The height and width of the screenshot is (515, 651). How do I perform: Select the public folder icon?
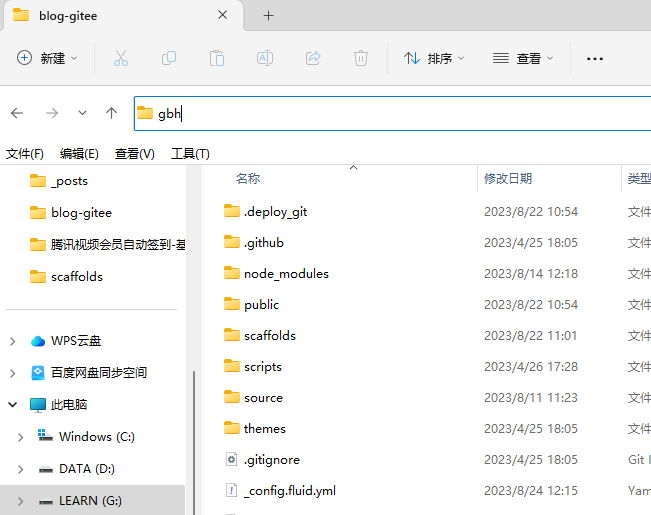[x=232, y=304]
